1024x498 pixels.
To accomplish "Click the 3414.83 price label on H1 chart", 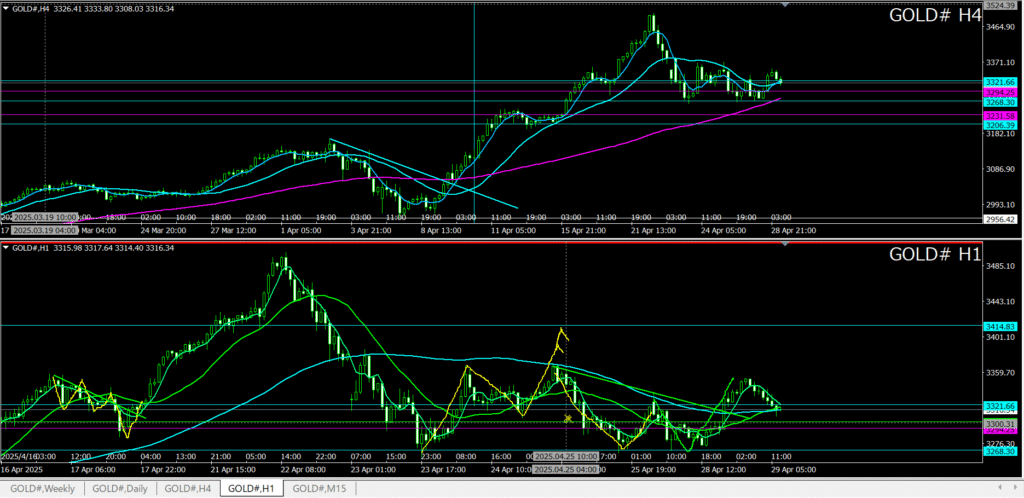I will click(x=1000, y=326).
